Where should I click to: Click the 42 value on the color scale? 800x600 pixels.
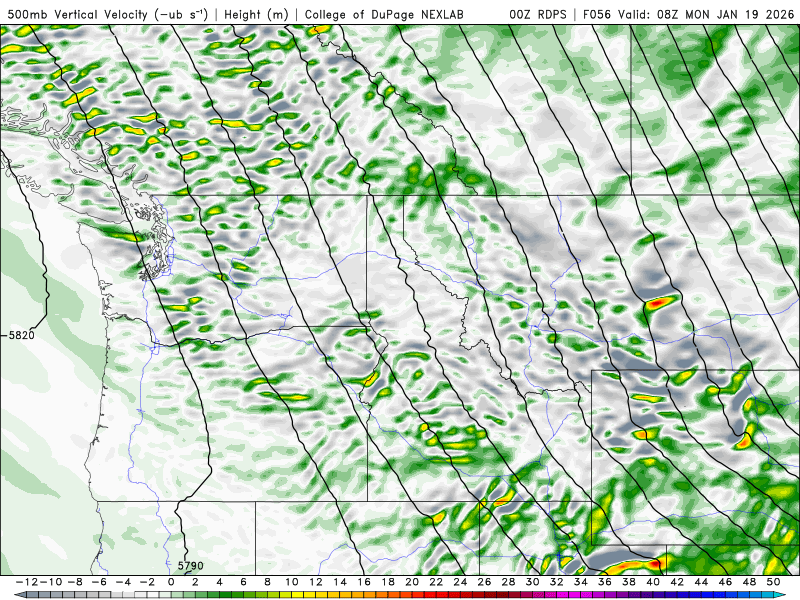tap(677, 582)
